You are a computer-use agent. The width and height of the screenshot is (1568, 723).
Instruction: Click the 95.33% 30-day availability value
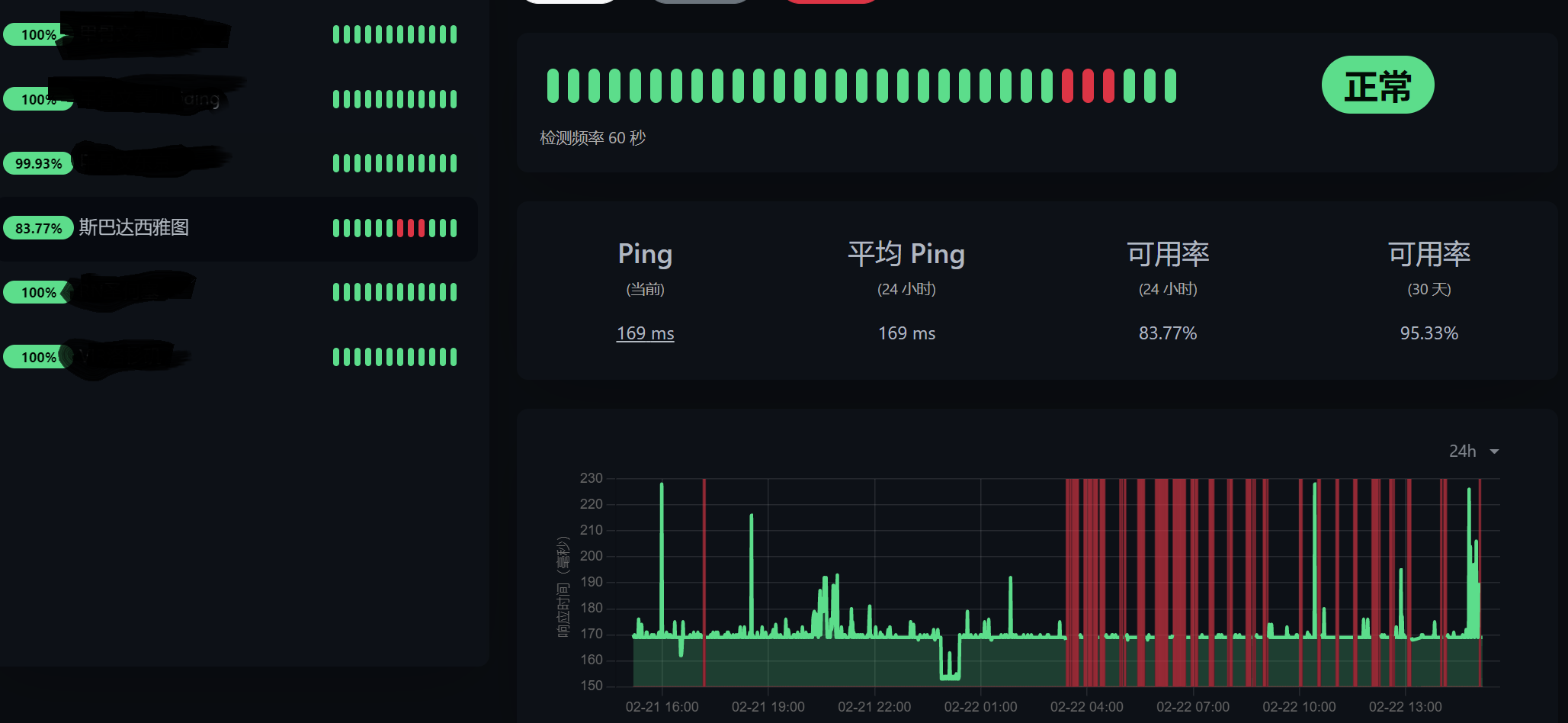click(x=1429, y=333)
